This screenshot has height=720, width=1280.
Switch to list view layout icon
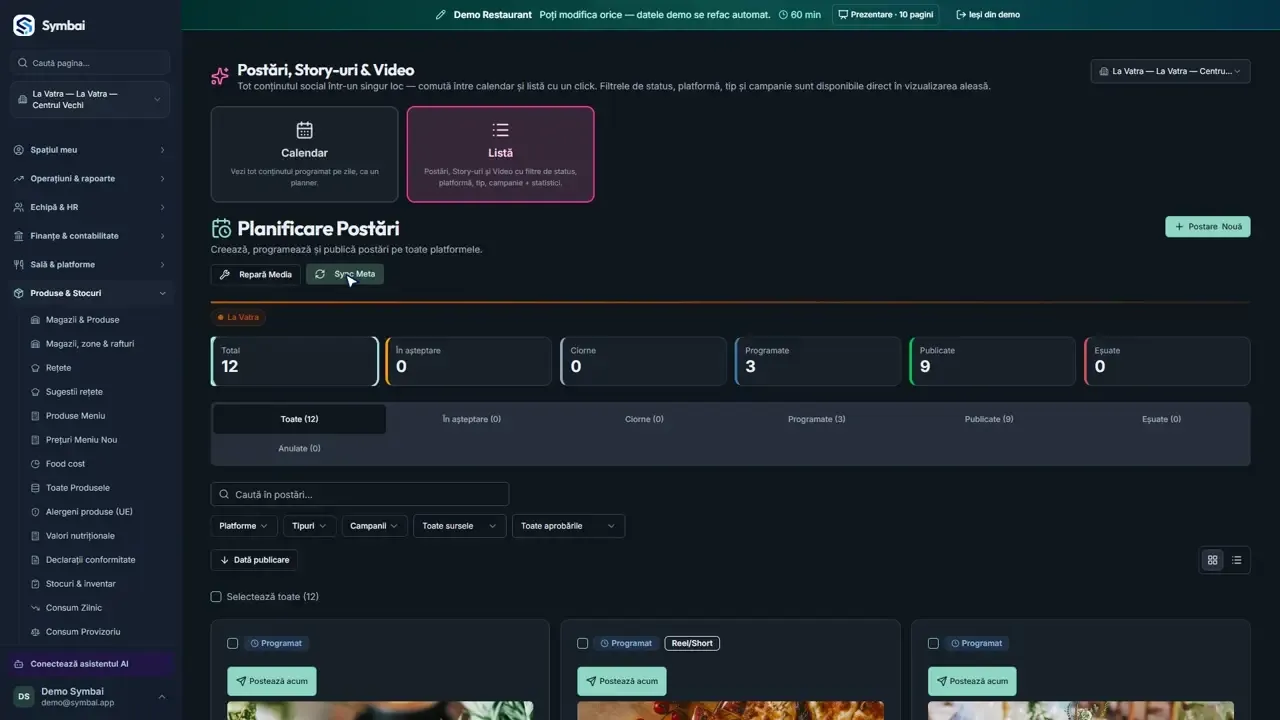[1237, 560]
